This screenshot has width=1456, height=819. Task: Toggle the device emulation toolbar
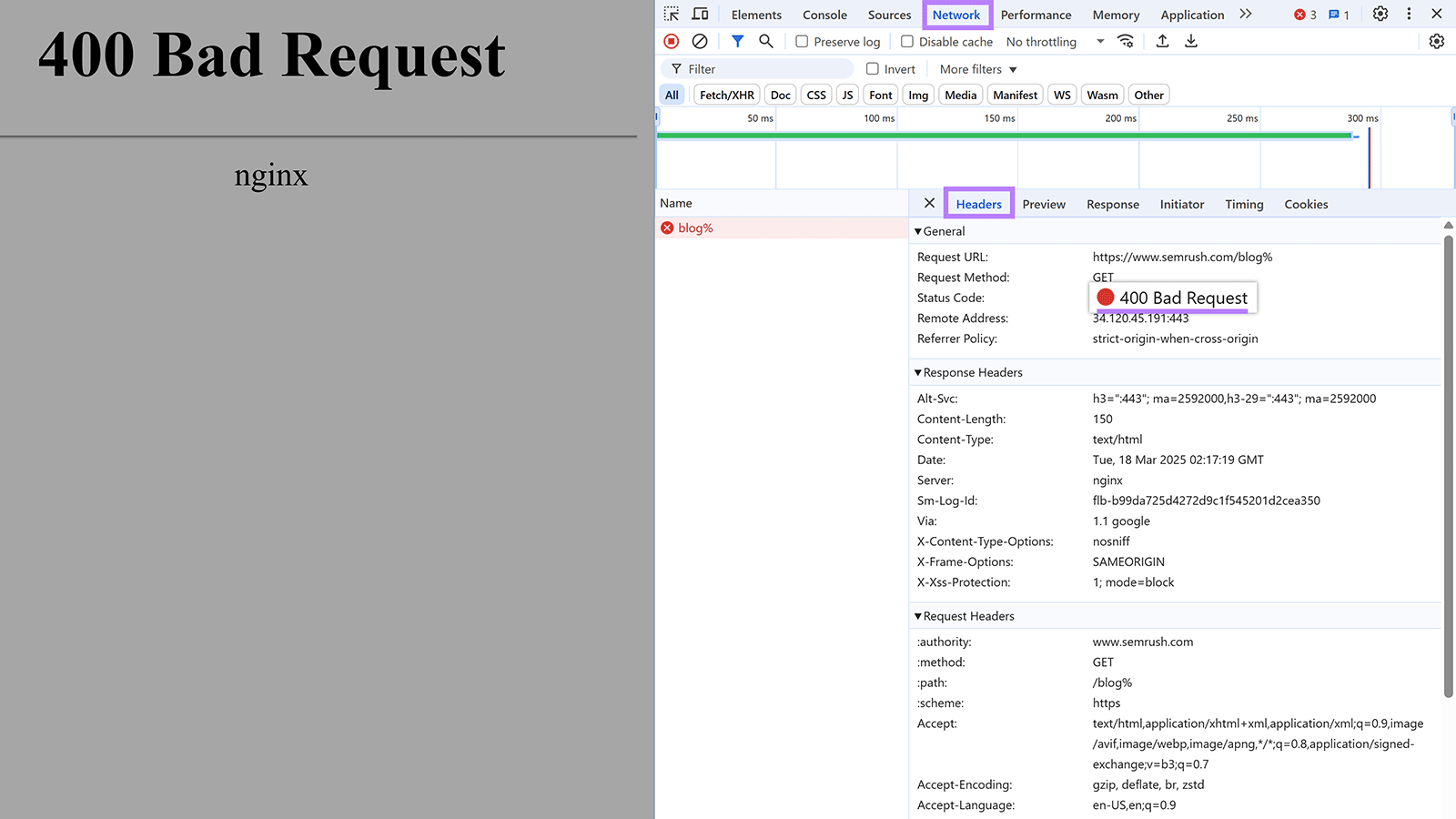[699, 14]
